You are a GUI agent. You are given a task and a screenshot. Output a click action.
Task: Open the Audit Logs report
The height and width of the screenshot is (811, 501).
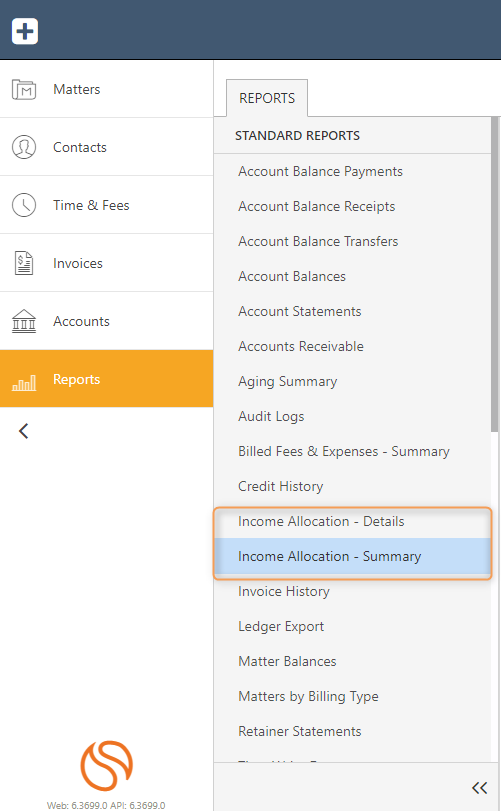(352, 416)
